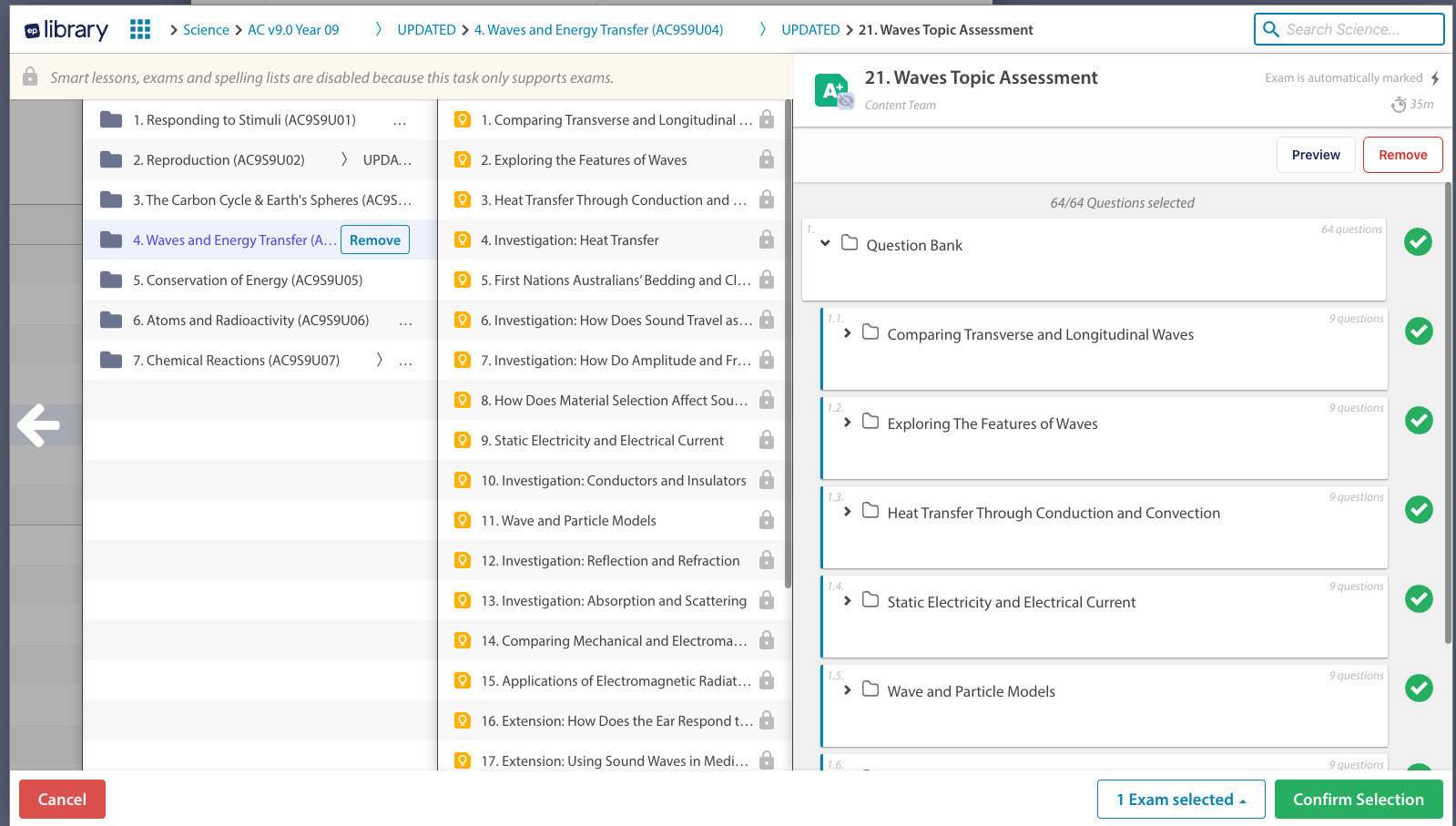Click lightbulb icon for Wave and Particle Models lesson
The height and width of the screenshot is (826, 1456).
point(463,521)
